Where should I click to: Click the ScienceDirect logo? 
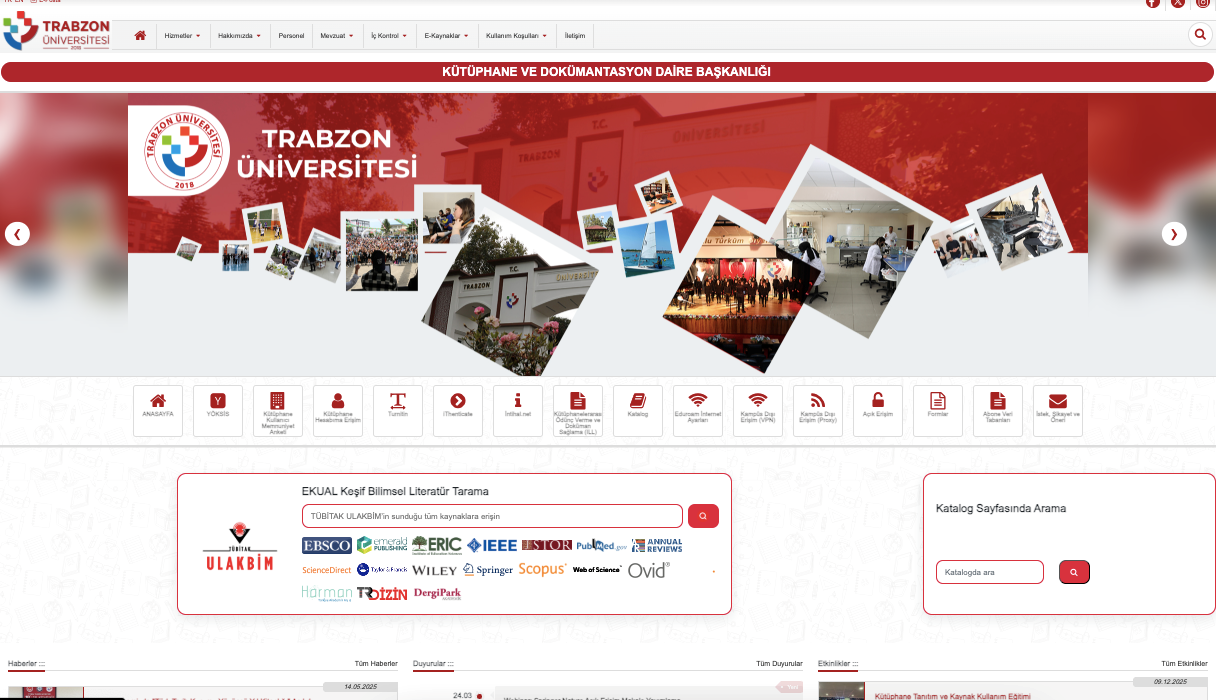click(x=327, y=570)
